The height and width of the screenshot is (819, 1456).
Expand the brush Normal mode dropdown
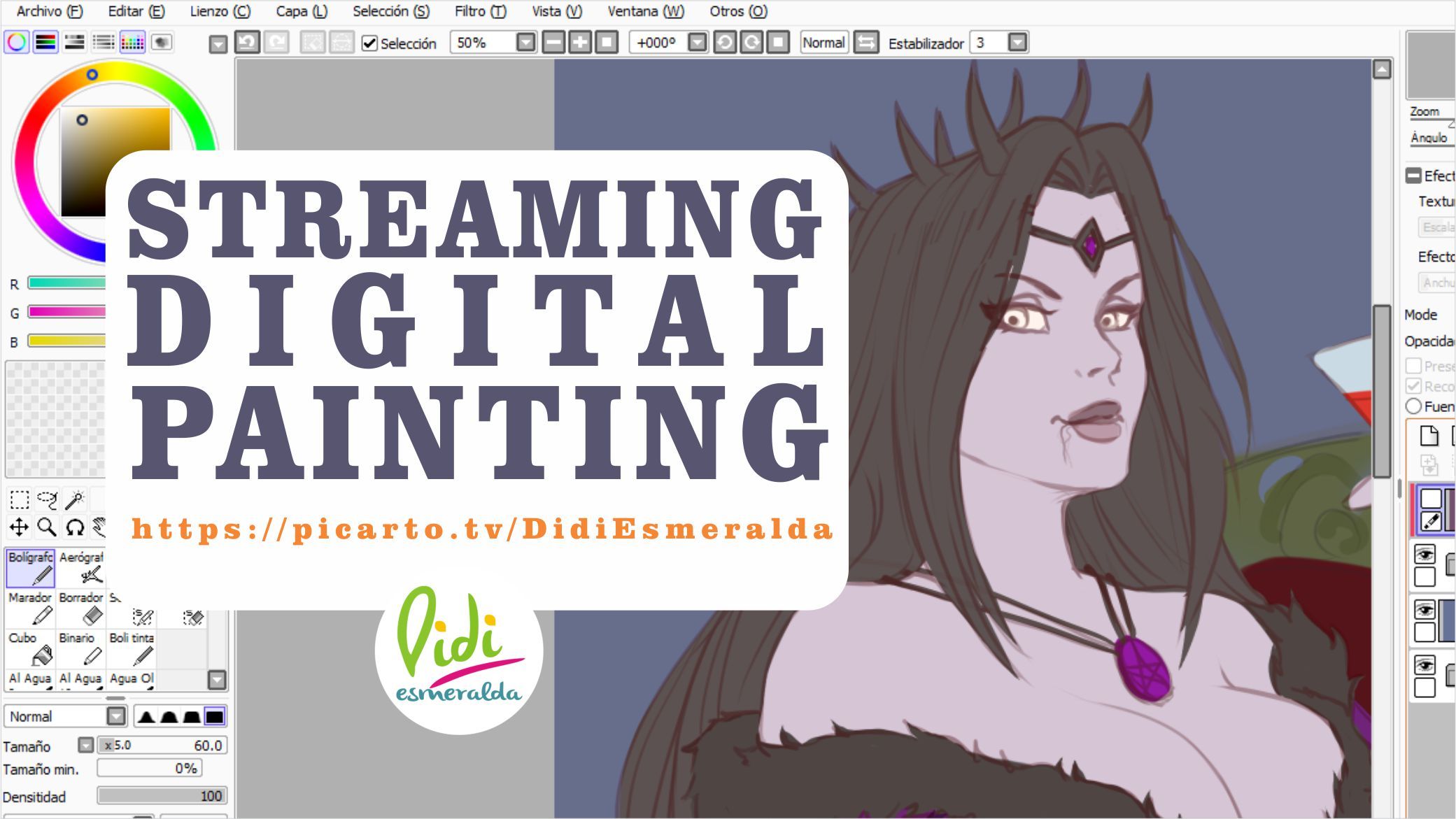pyautogui.click(x=116, y=716)
